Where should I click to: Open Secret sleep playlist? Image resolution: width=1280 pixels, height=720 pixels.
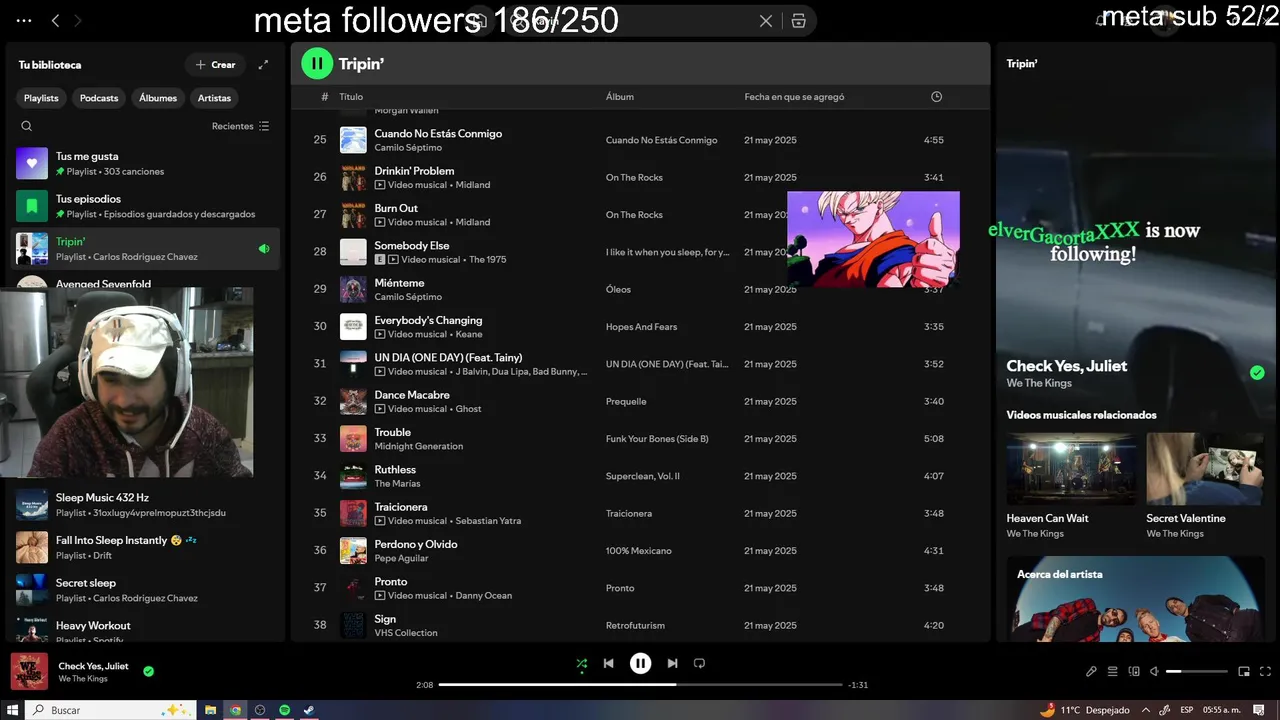tap(145, 590)
